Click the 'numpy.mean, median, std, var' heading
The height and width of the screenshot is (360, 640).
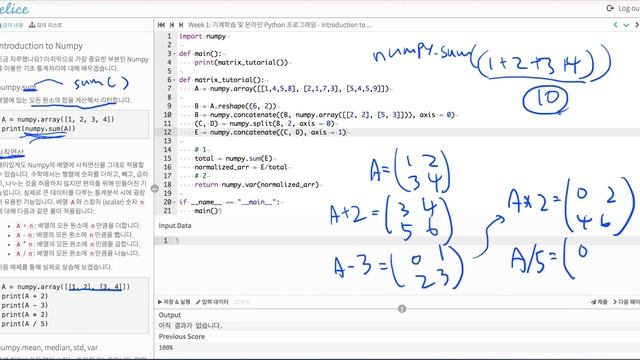click(49, 348)
